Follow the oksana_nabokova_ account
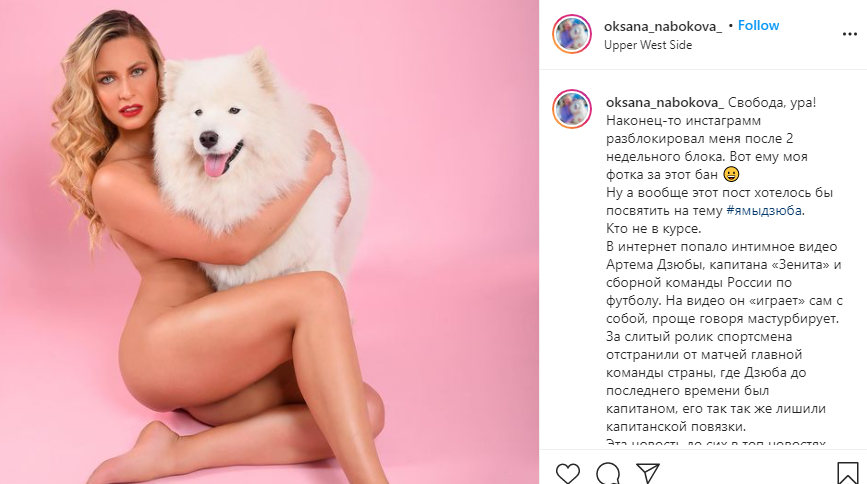This screenshot has height=484, width=867. click(x=758, y=25)
